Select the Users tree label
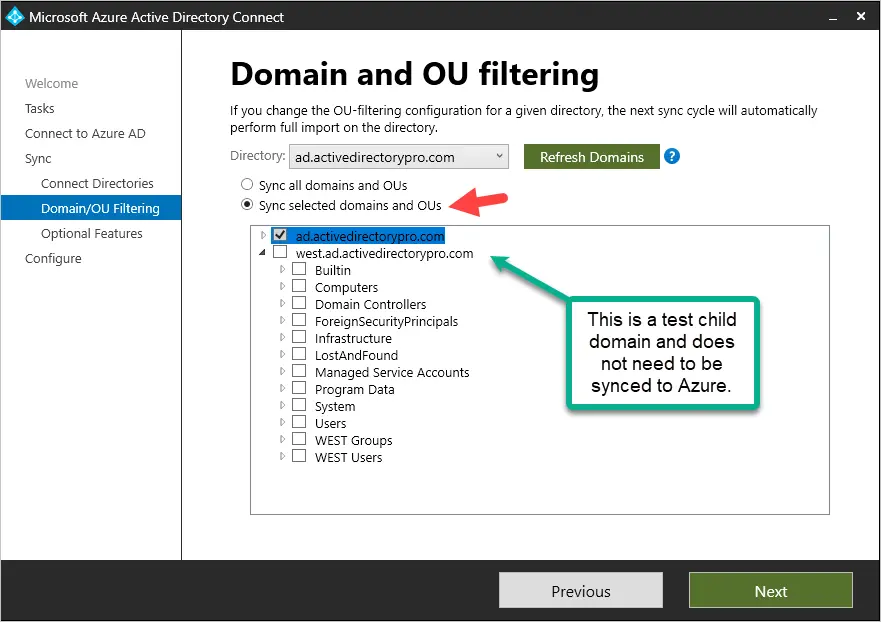 pyautogui.click(x=330, y=424)
